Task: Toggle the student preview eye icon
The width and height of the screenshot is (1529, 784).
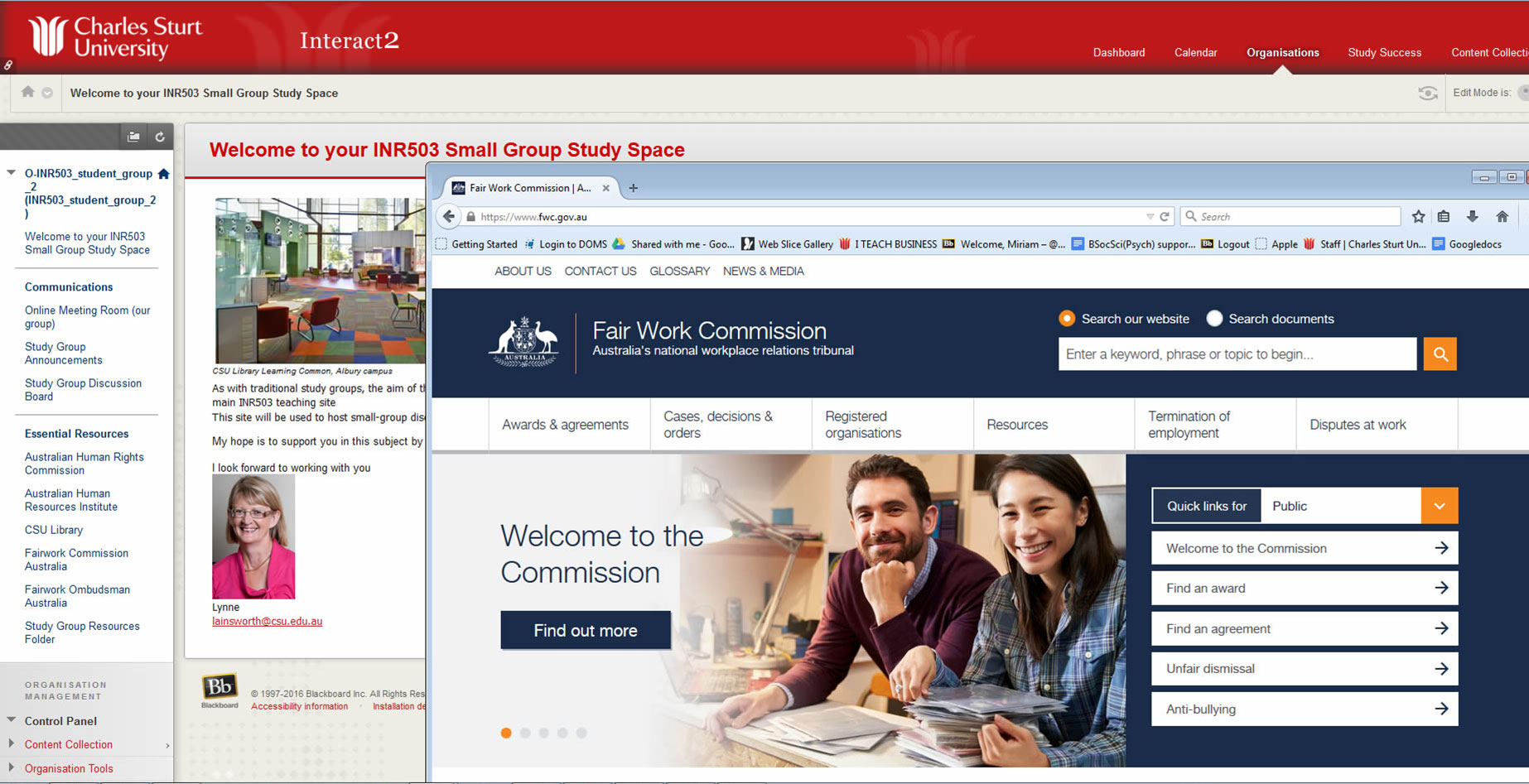Action: point(1427,93)
